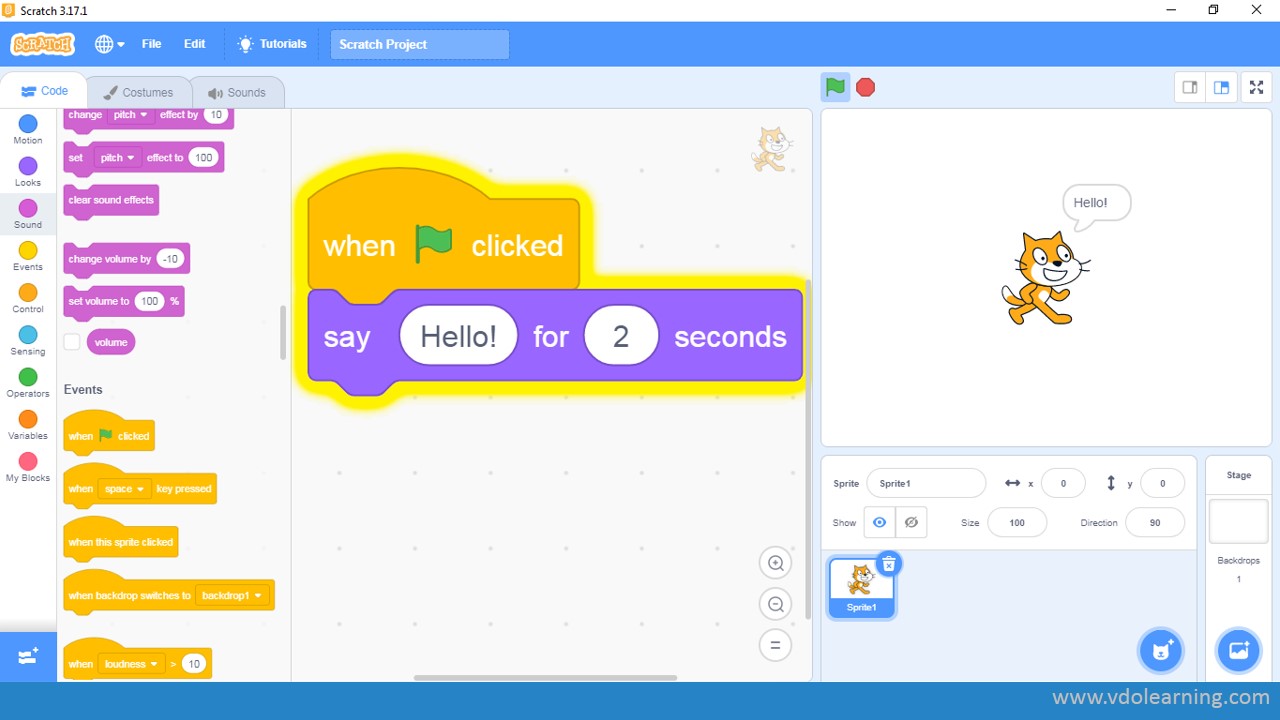Image resolution: width=1280 pixels, height=720 pixels.
Task: Open the File menu
Action: click(x=151, y=44)
